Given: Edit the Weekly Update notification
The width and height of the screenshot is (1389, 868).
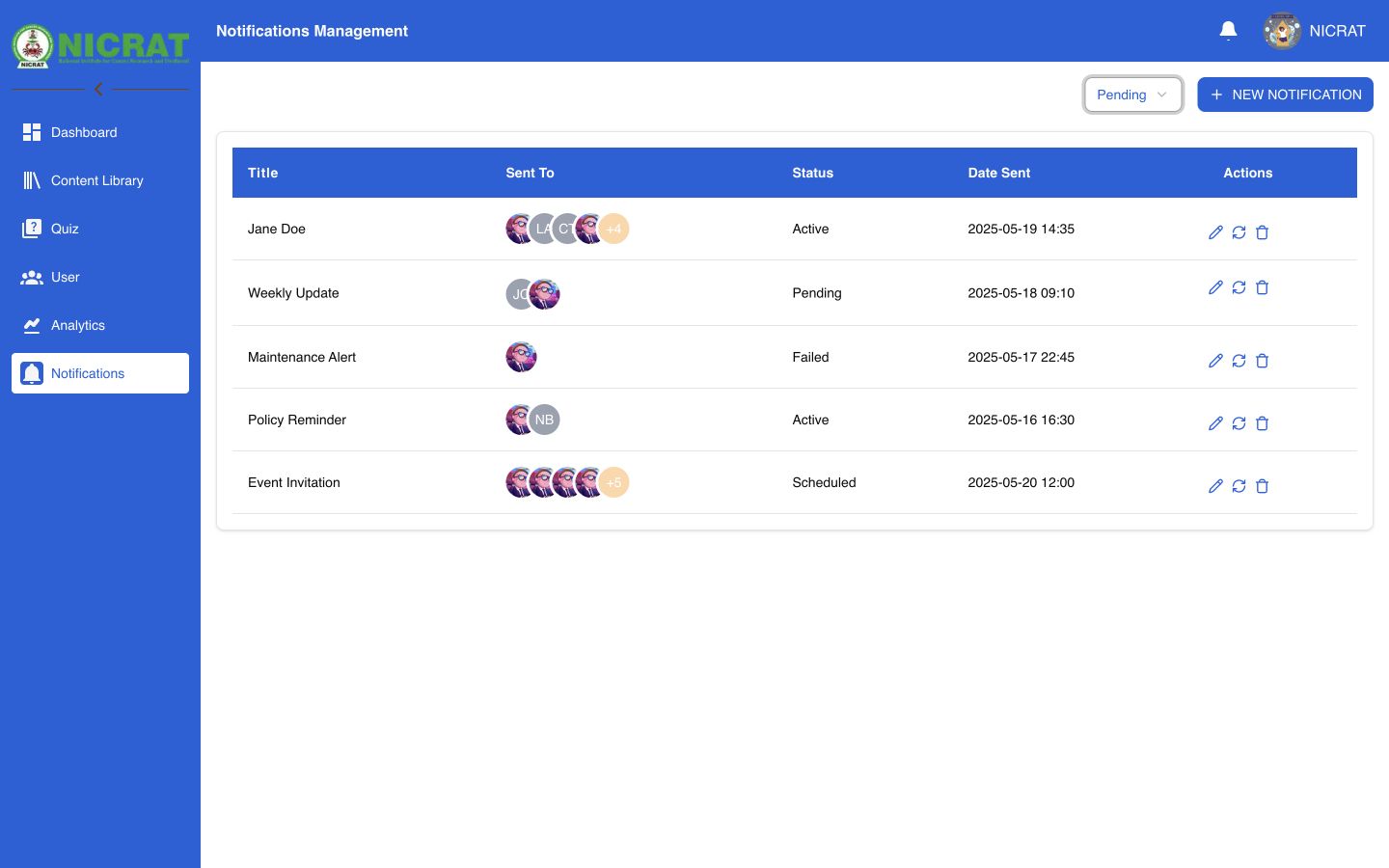Looking at the screenshot, I should pyautogui.click(x=1215, y=287).
